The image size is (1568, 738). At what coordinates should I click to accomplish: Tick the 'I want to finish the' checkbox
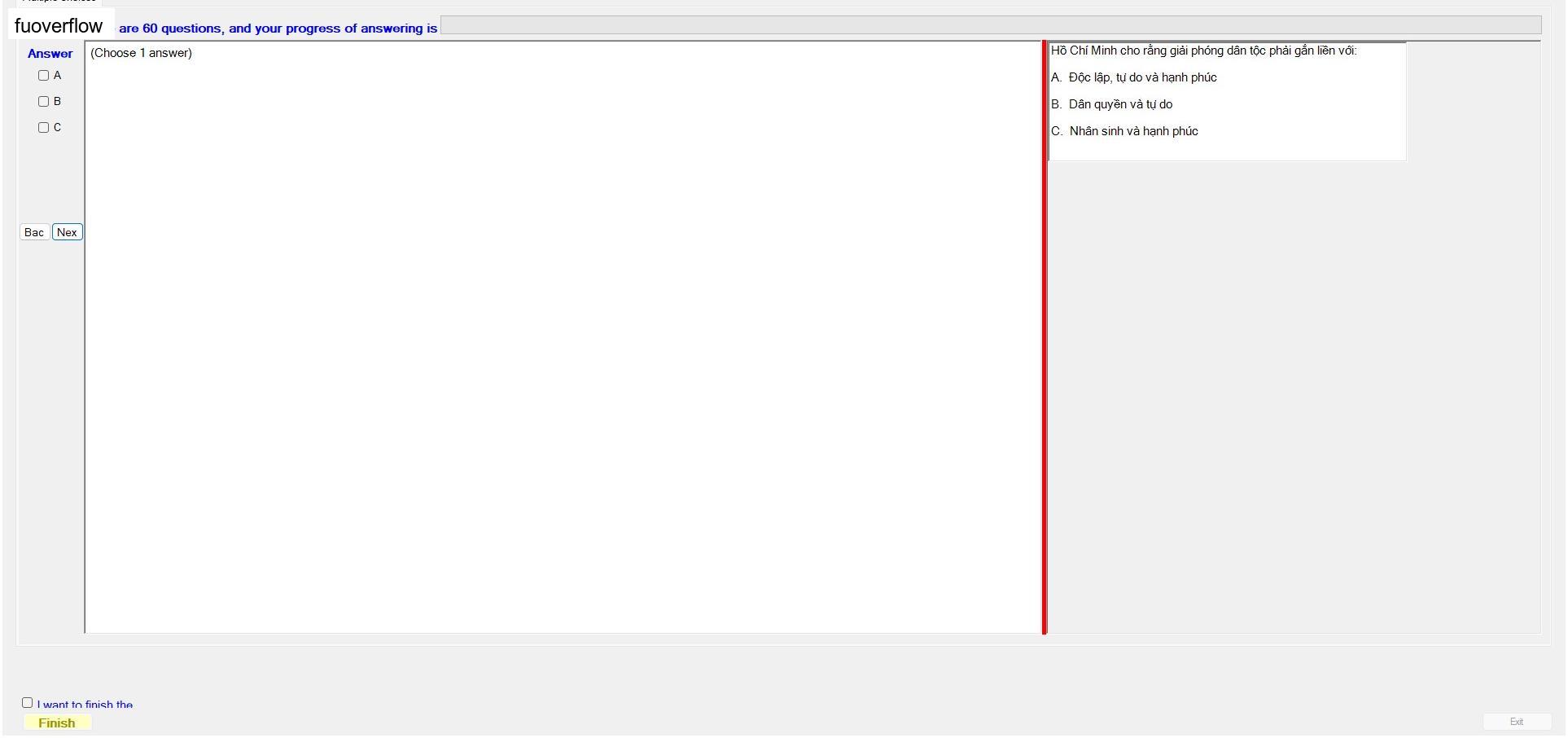click(x=28, y=703)
